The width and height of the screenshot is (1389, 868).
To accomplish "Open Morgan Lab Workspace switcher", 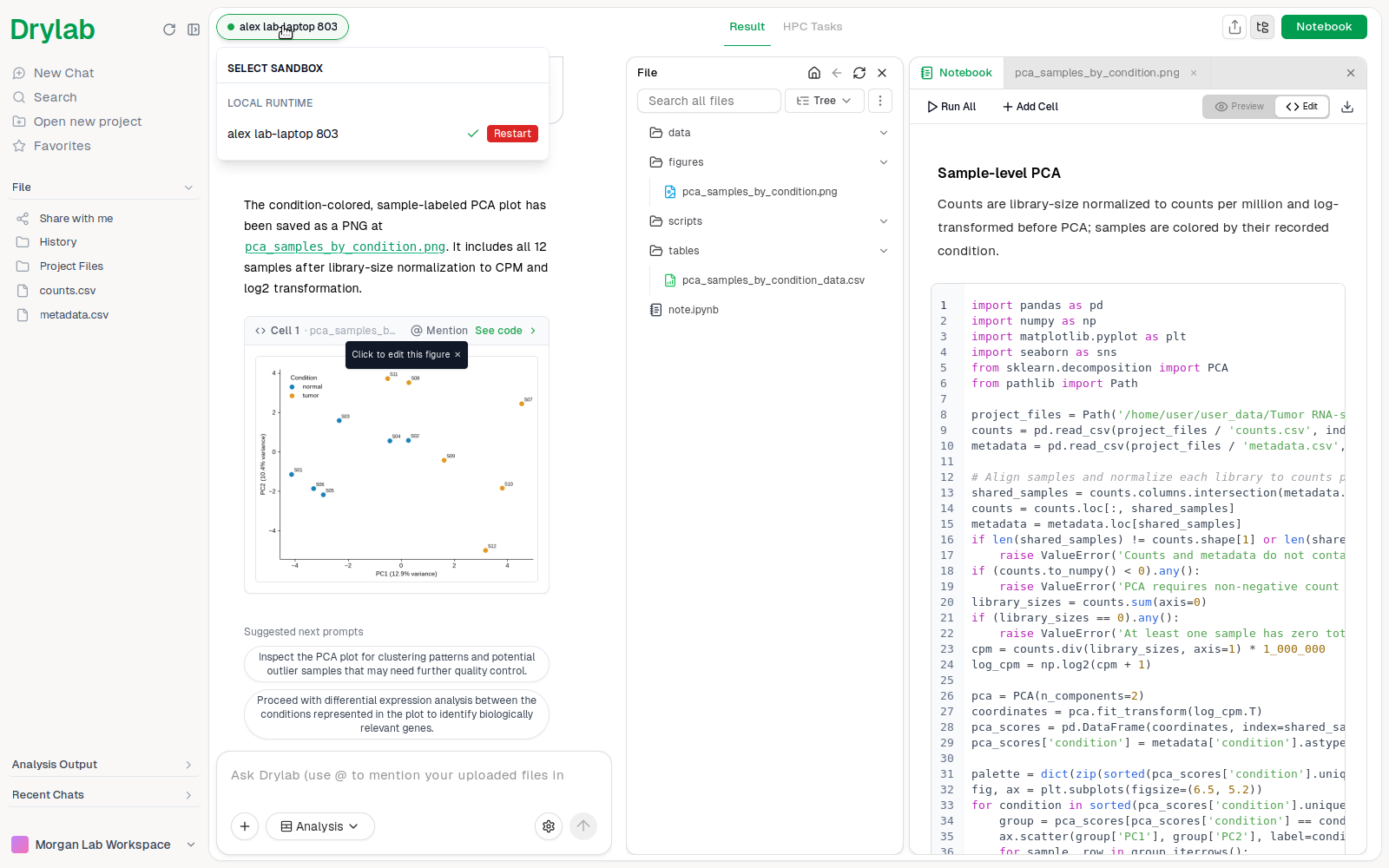I will point(102,845).
